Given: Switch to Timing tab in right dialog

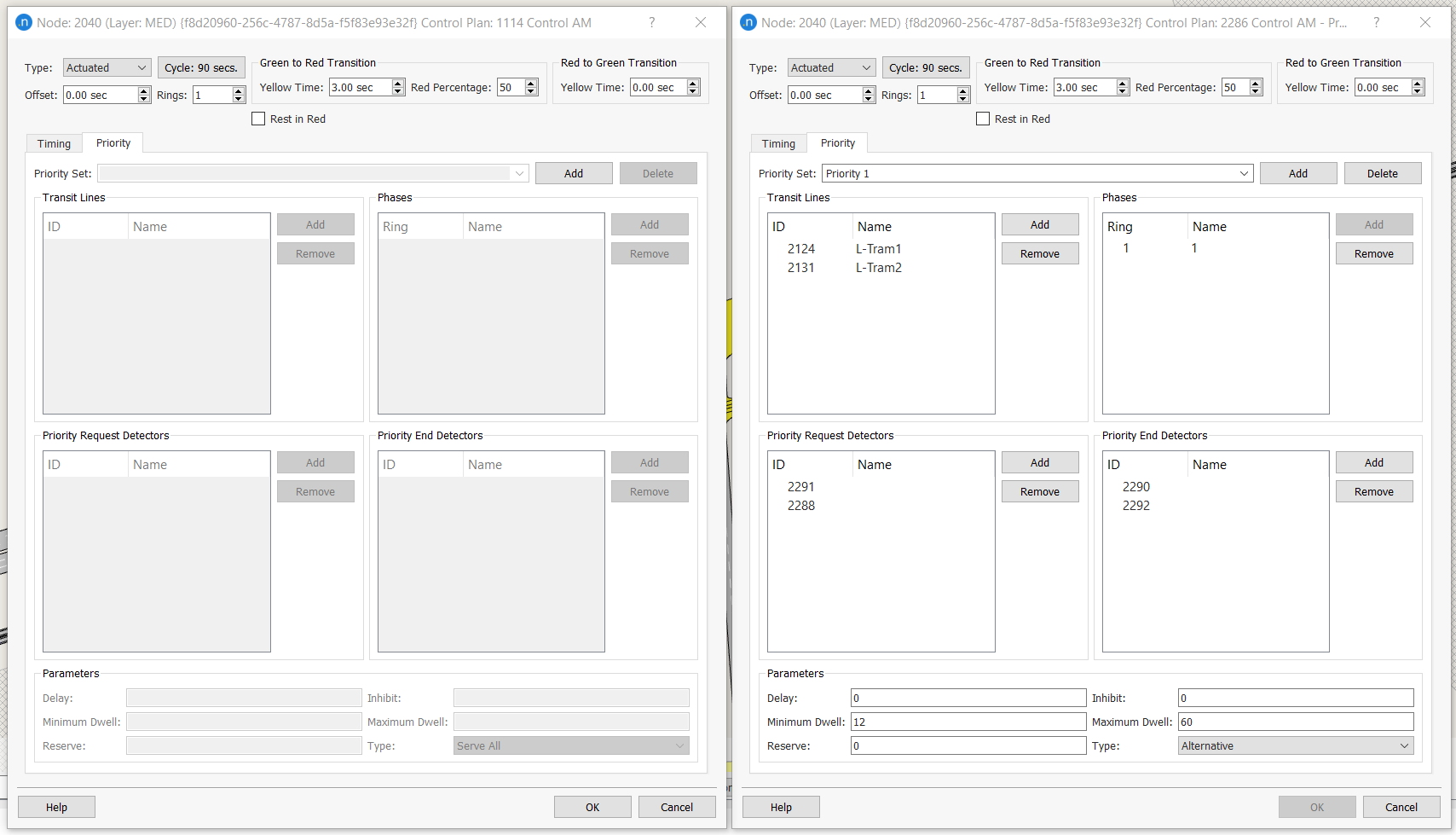Looking at the screenshot, I should (x=778, y=144).
